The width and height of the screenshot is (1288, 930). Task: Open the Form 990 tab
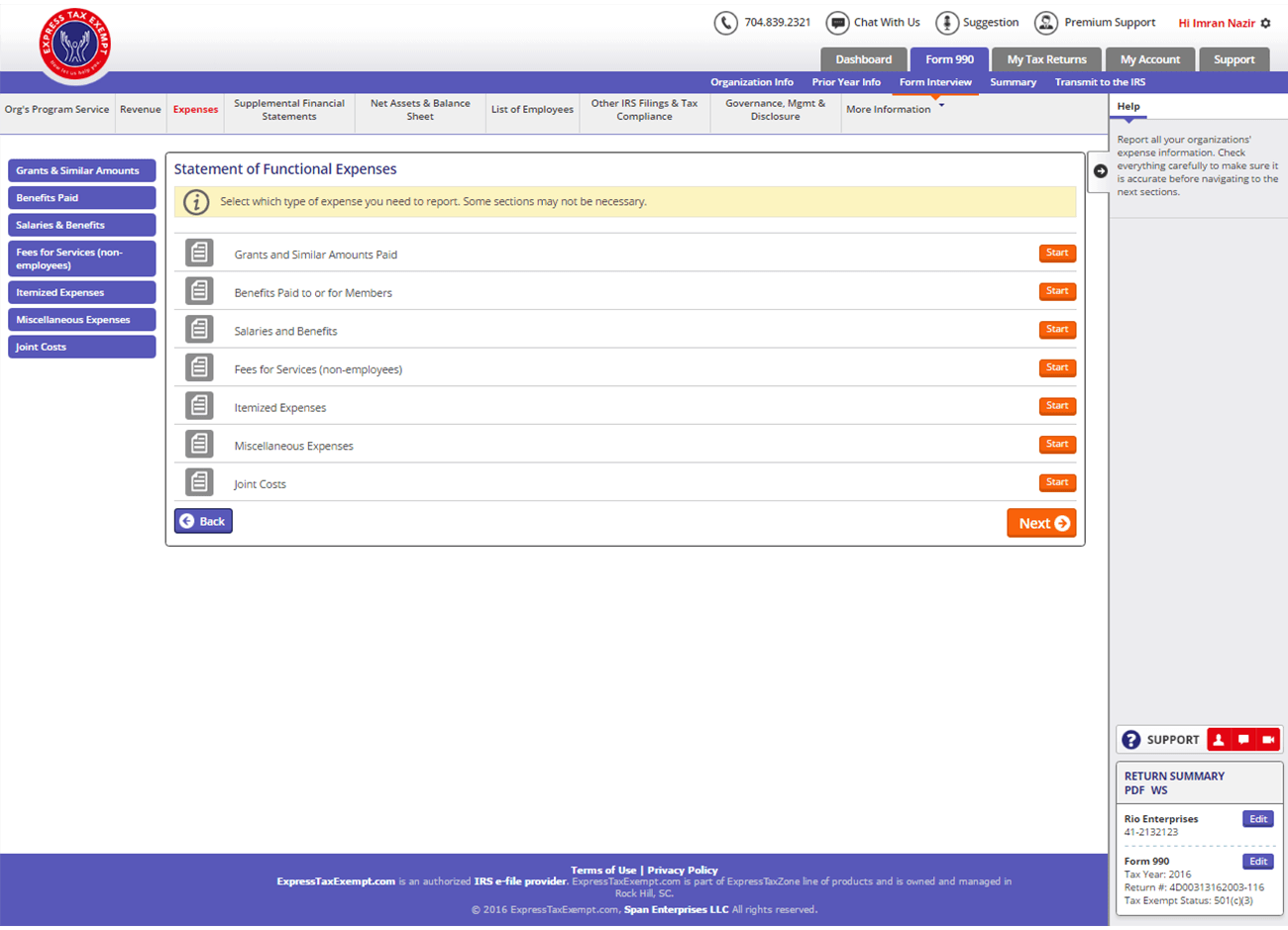[x=949, y=59]
